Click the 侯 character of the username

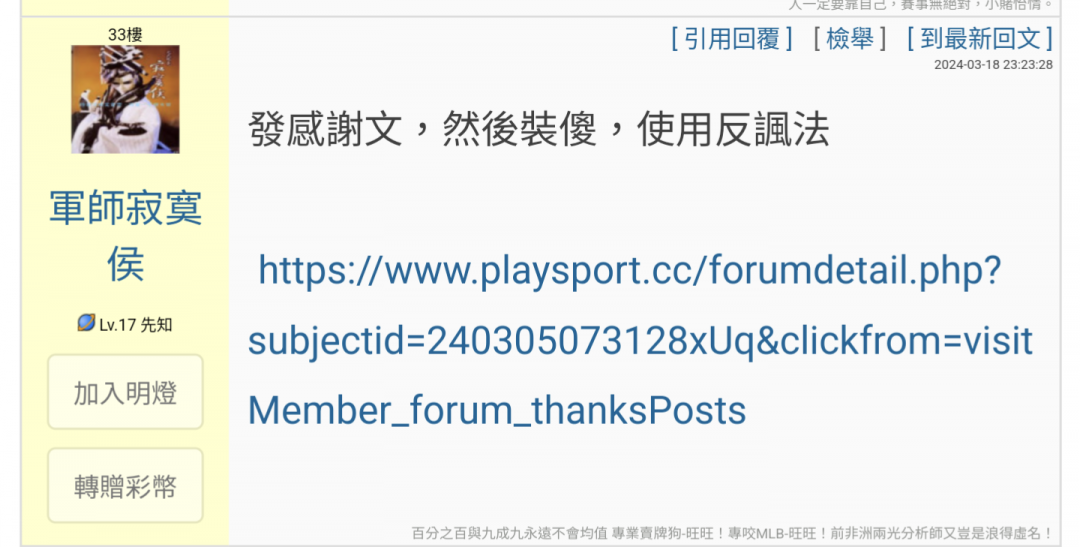coord(125,264)
